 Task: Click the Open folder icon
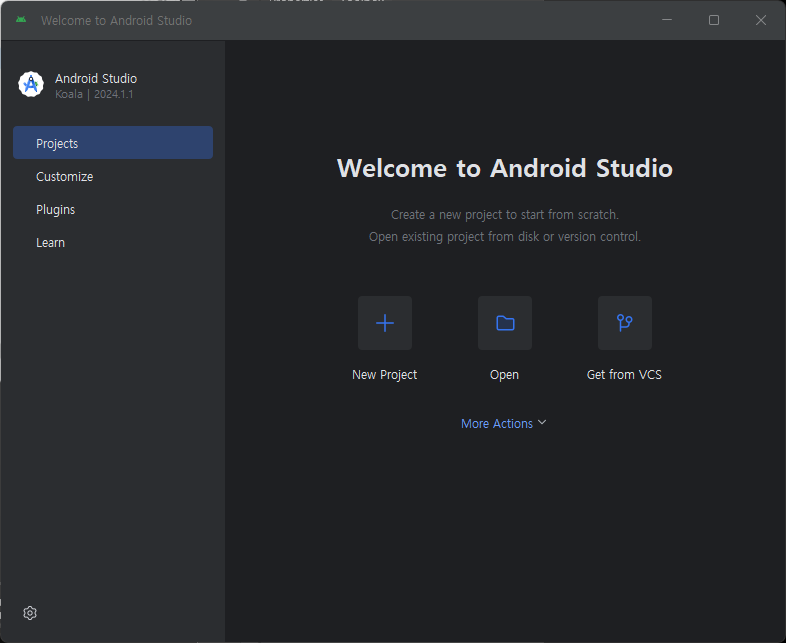505,323
